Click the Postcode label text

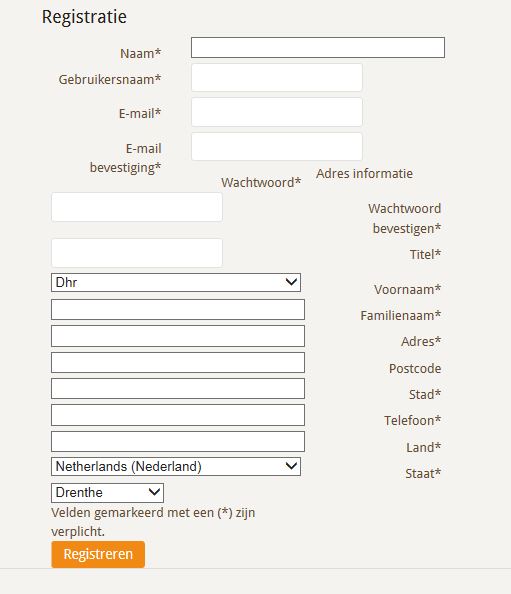coord(415,369)
